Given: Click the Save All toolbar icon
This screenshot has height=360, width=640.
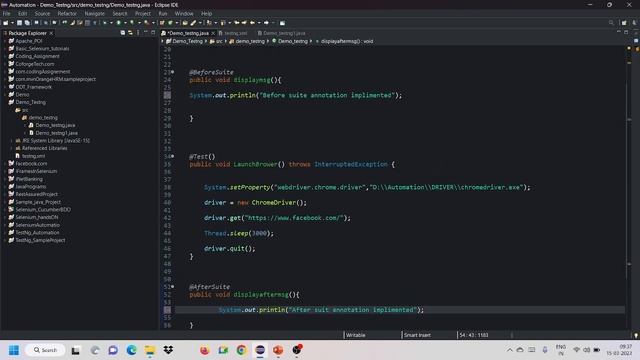Looking at the screenshot, I should [27, 23].
